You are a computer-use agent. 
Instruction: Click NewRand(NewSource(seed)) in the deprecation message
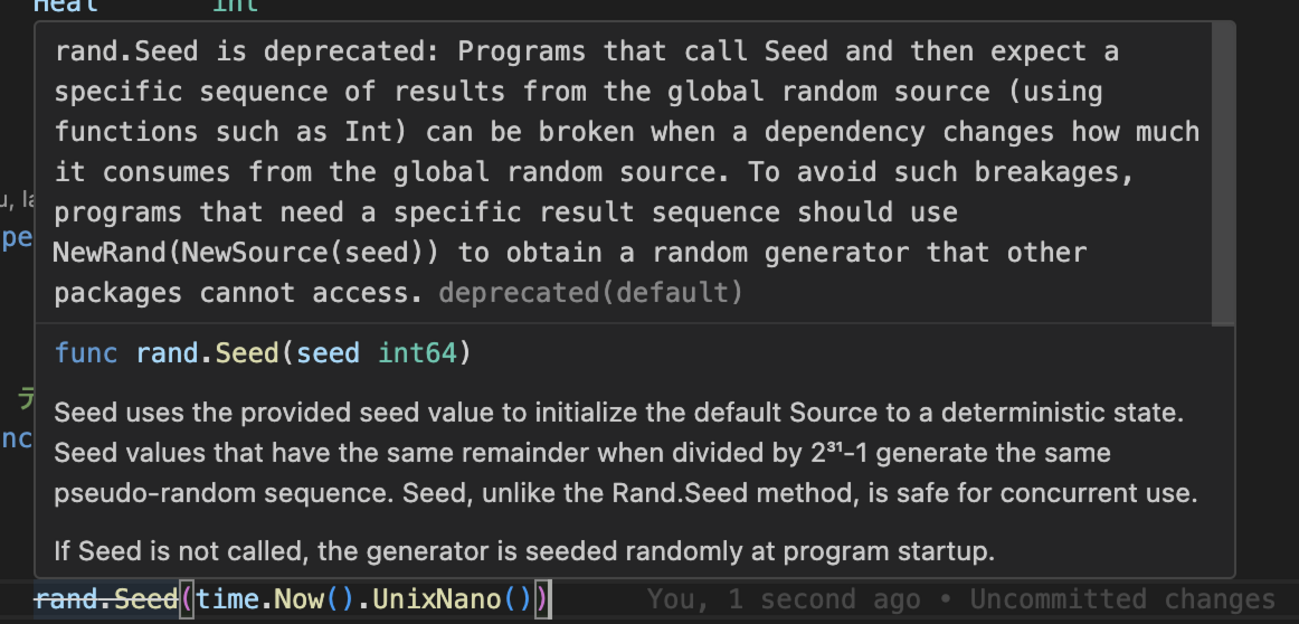tap(245, 253)
